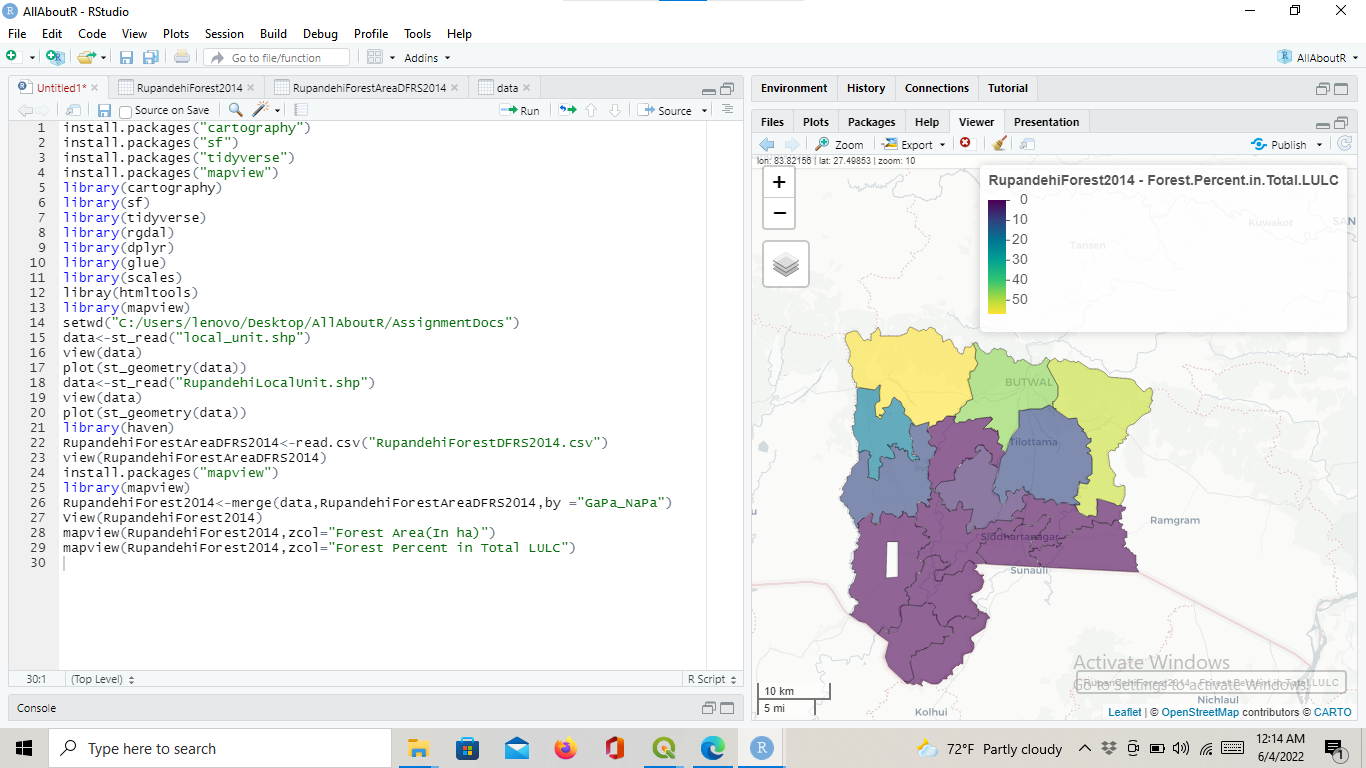1366x768 pixels.
Task: Click the map zoom out minus button
Action: [779, 213]
